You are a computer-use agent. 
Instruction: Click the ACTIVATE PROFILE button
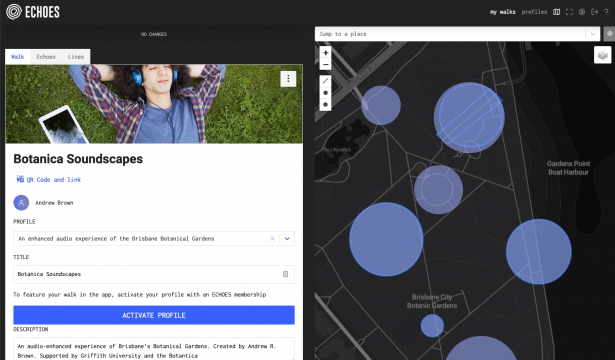click(x=154, y=315)
